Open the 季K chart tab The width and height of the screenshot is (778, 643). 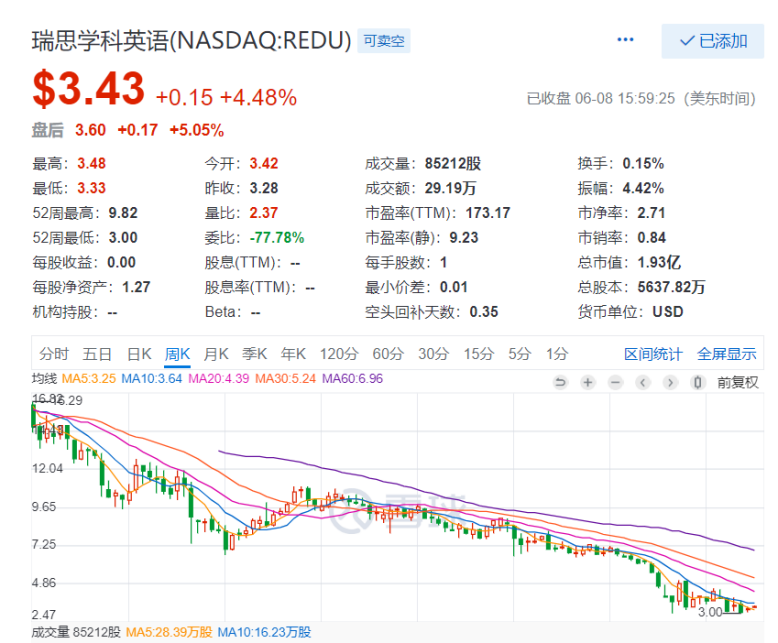[x=255, y=354]
